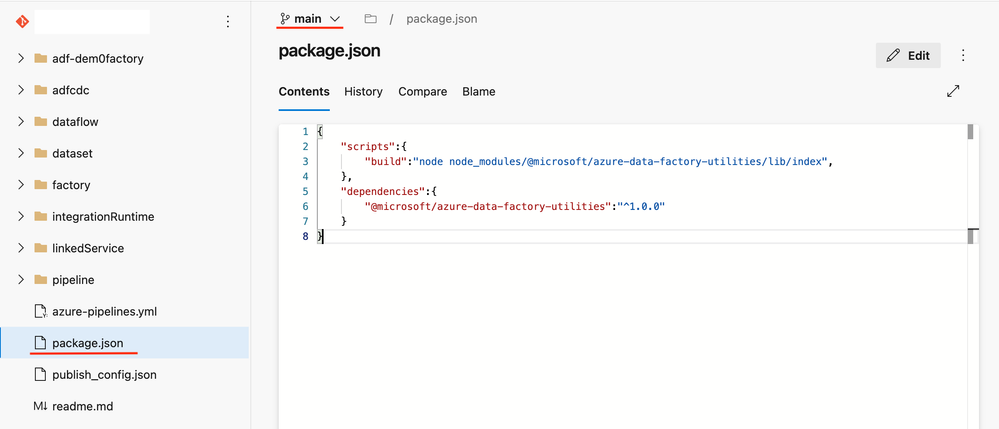Click the "^1.0.0" version value
This screenshot has height=429, width=999.
click(641, 207)
